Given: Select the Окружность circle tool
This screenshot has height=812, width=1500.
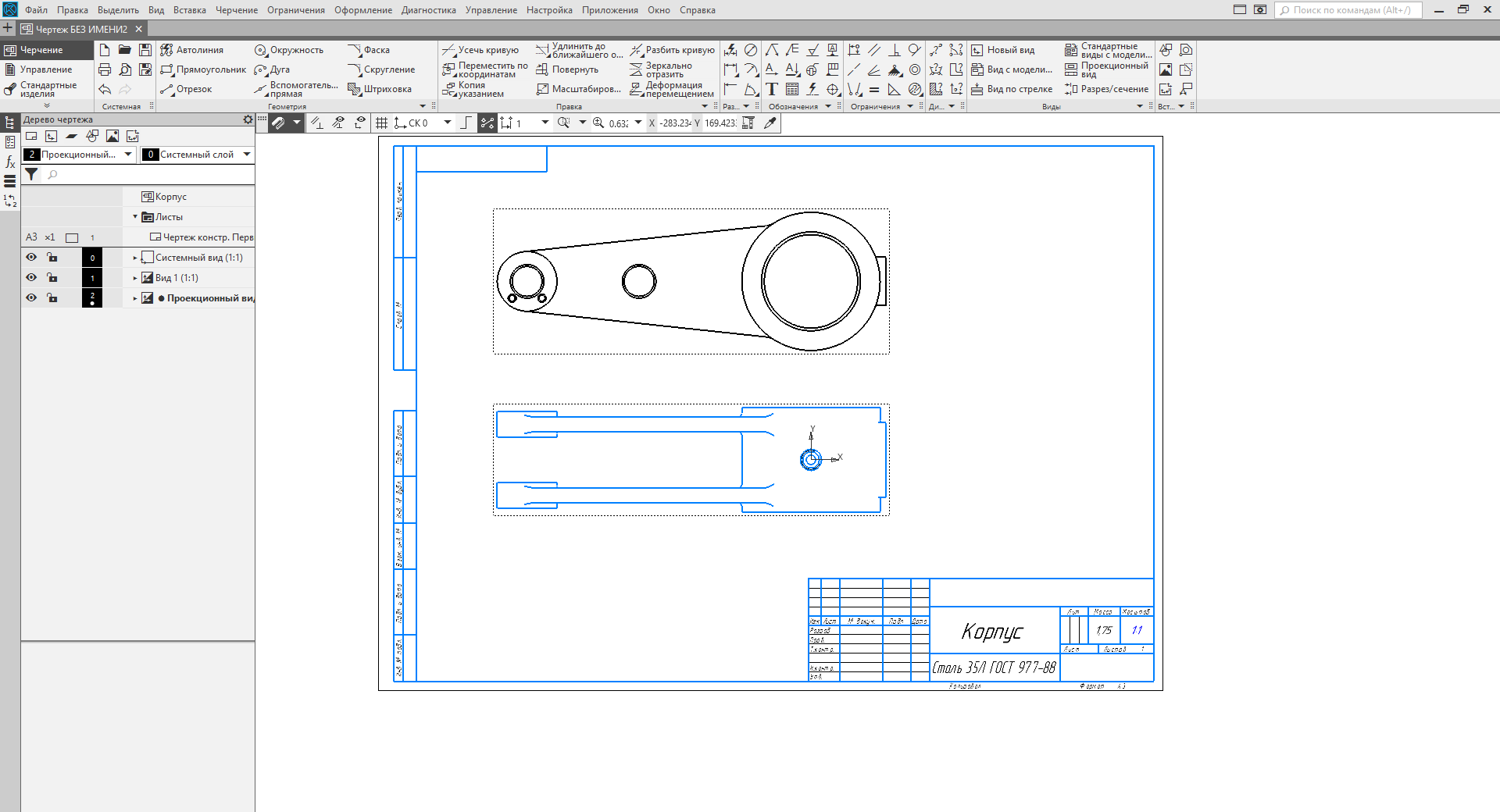Looking at the screenshot, I should (x=289, y=50).
